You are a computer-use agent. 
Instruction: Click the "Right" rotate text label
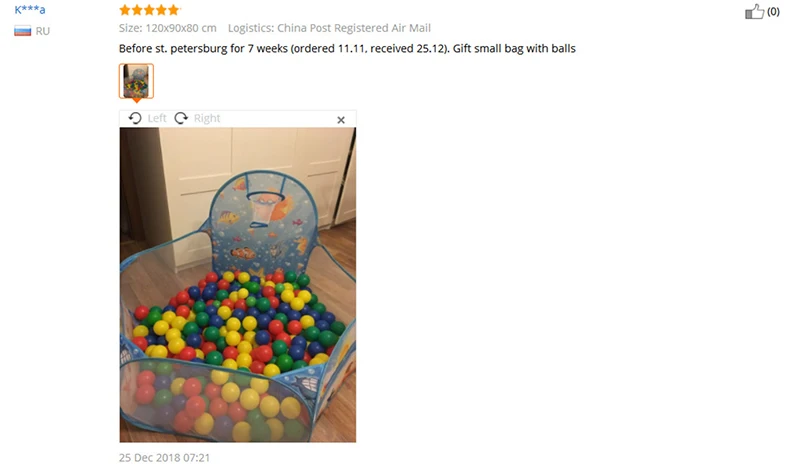[x=207, y=118]
